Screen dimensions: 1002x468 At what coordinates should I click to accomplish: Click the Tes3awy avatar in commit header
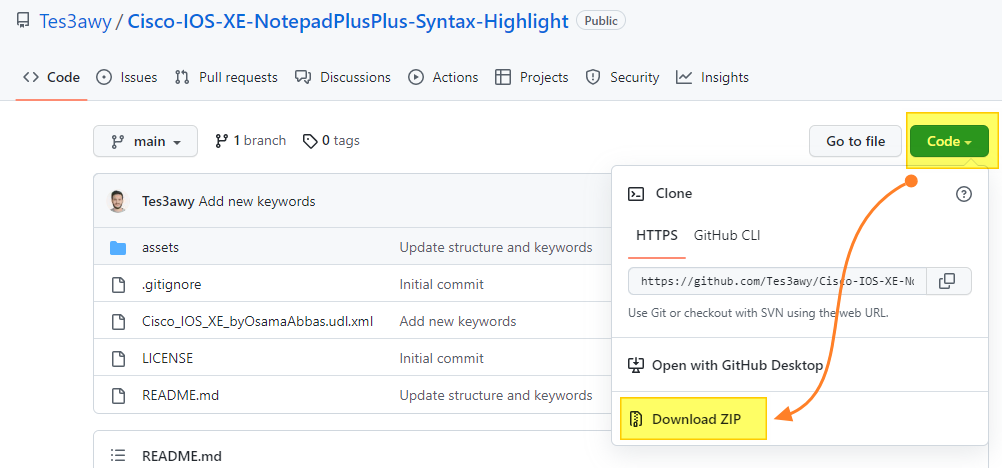tap(118, 201)
